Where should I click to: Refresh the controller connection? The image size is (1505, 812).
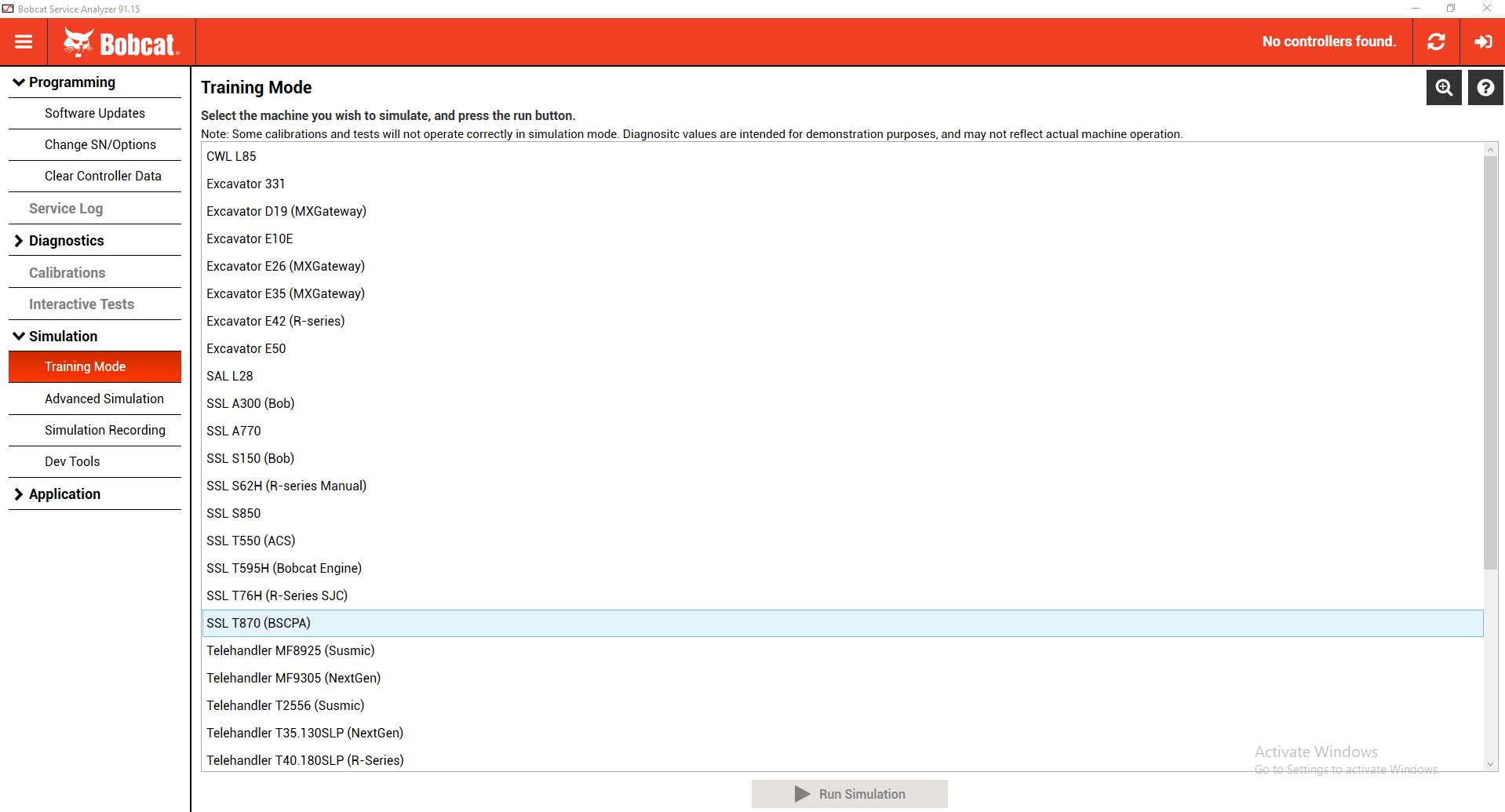[1436, 42]
